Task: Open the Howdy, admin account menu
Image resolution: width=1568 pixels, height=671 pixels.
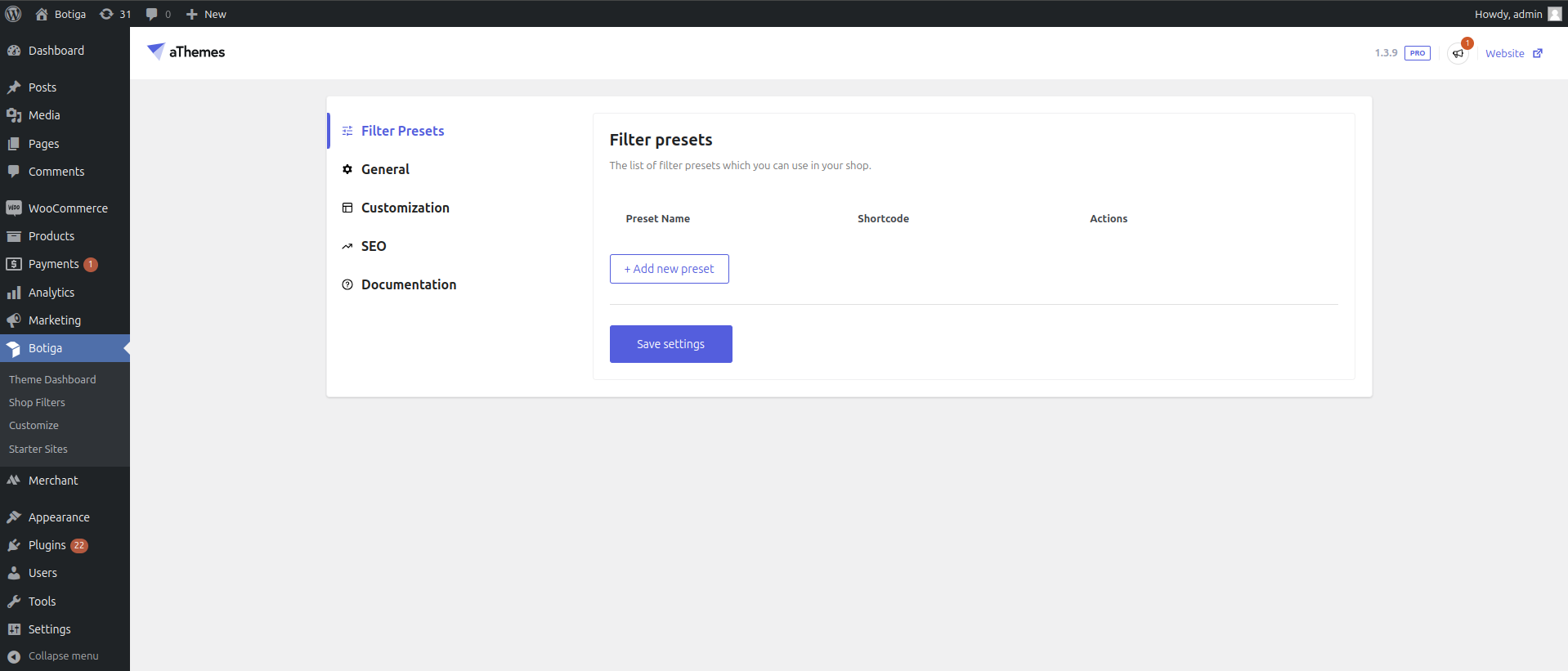Action: (x=1508, y=14)
